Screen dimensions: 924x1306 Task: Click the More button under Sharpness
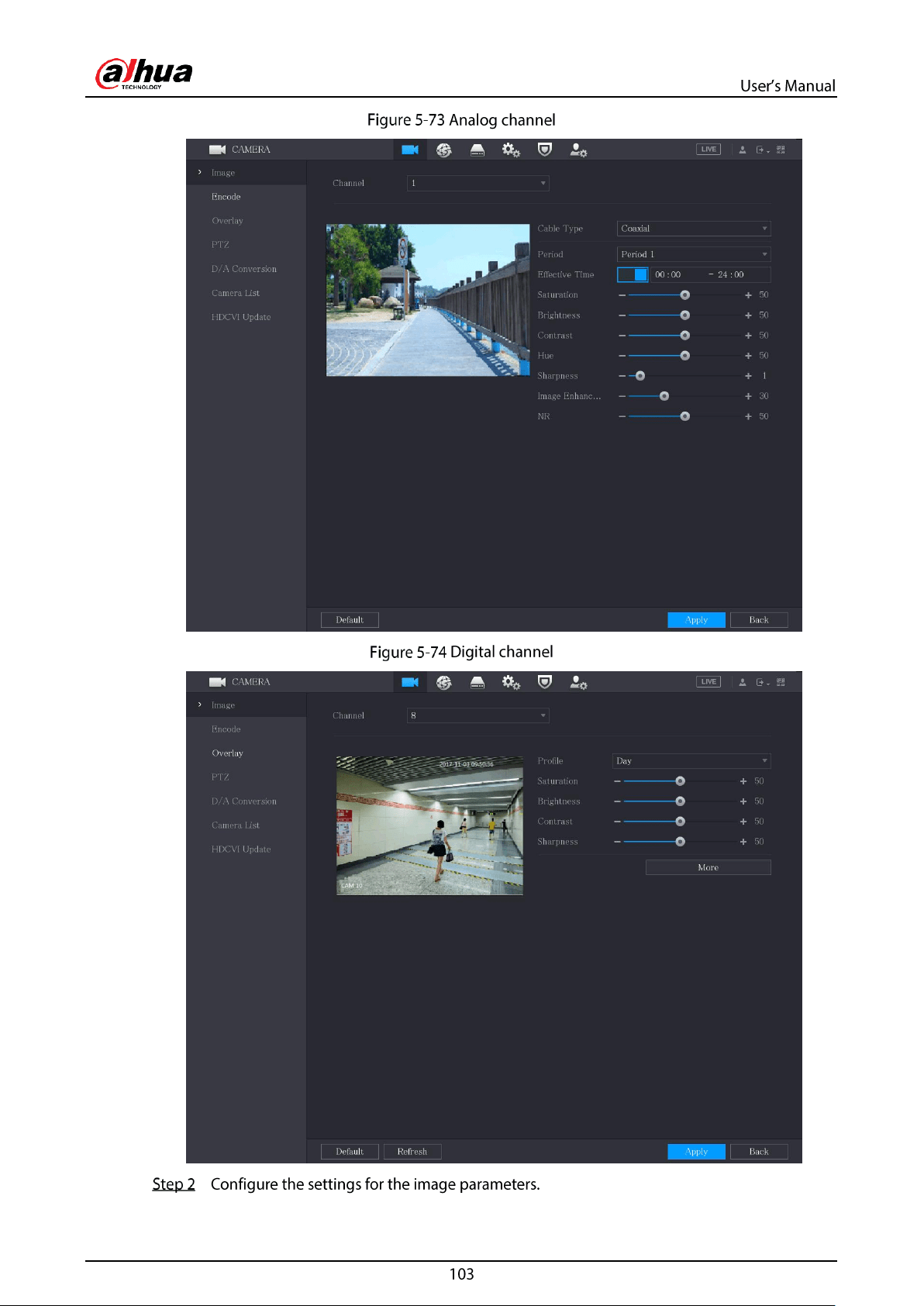pyautogui.click(x=709, y=867)
